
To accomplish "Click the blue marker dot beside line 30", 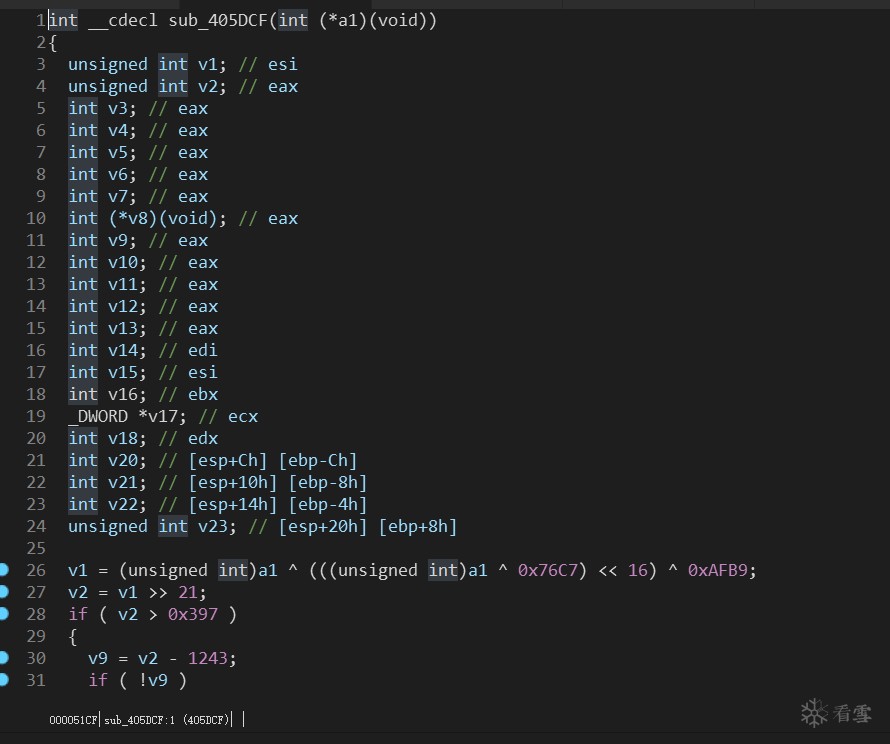I will (4, 658).
